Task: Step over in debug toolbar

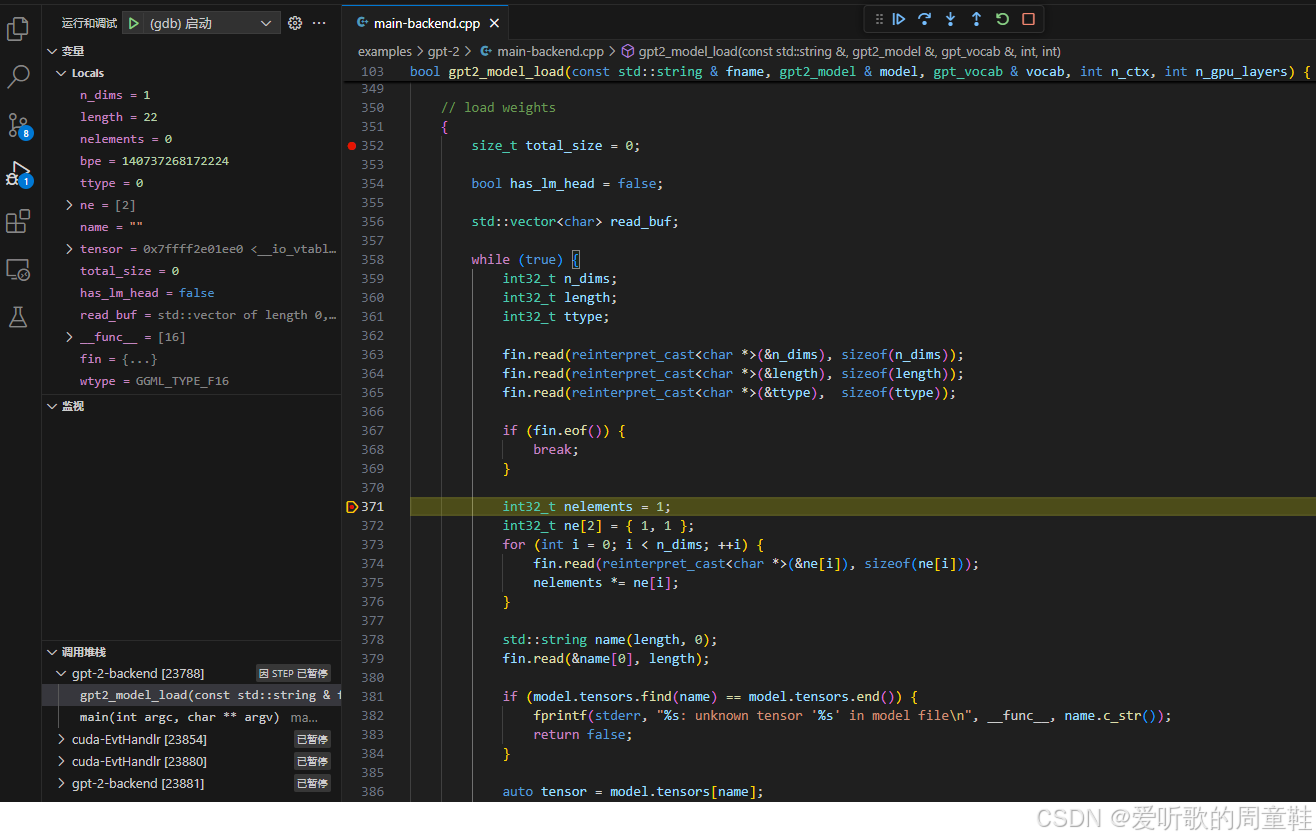Action: point(925,19)
